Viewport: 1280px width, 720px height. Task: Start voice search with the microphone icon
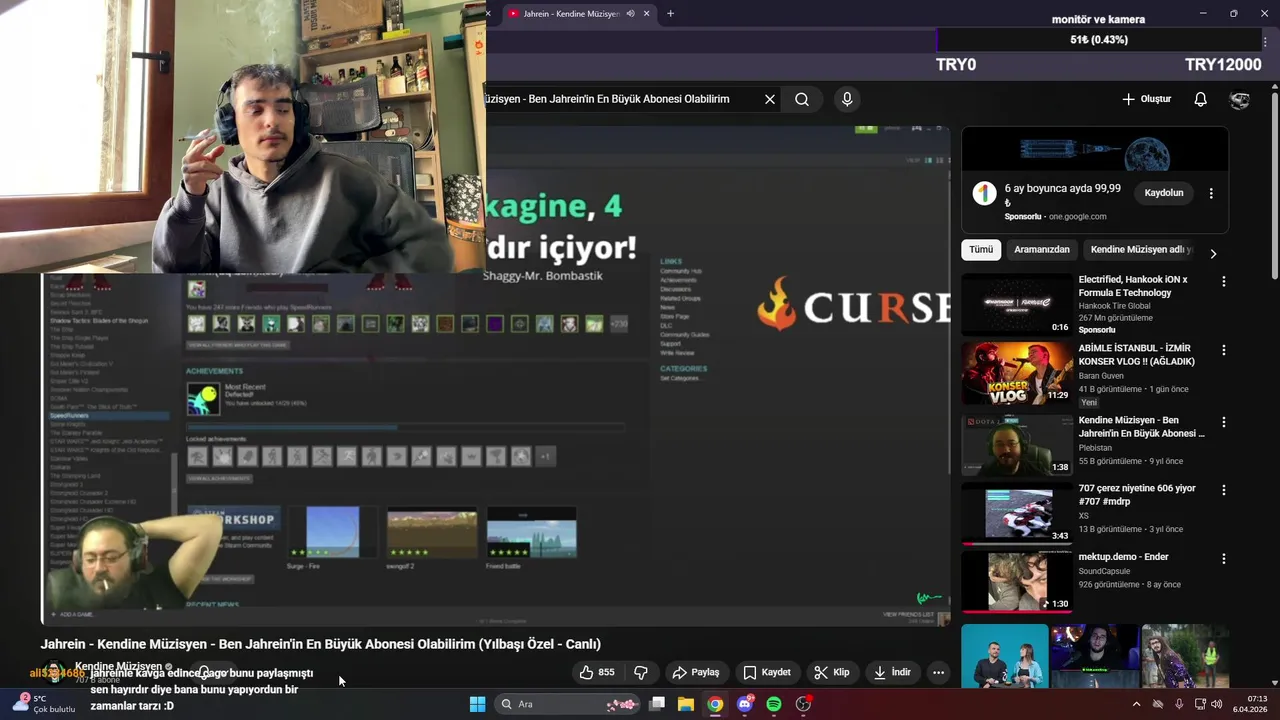tap(847, 99)
